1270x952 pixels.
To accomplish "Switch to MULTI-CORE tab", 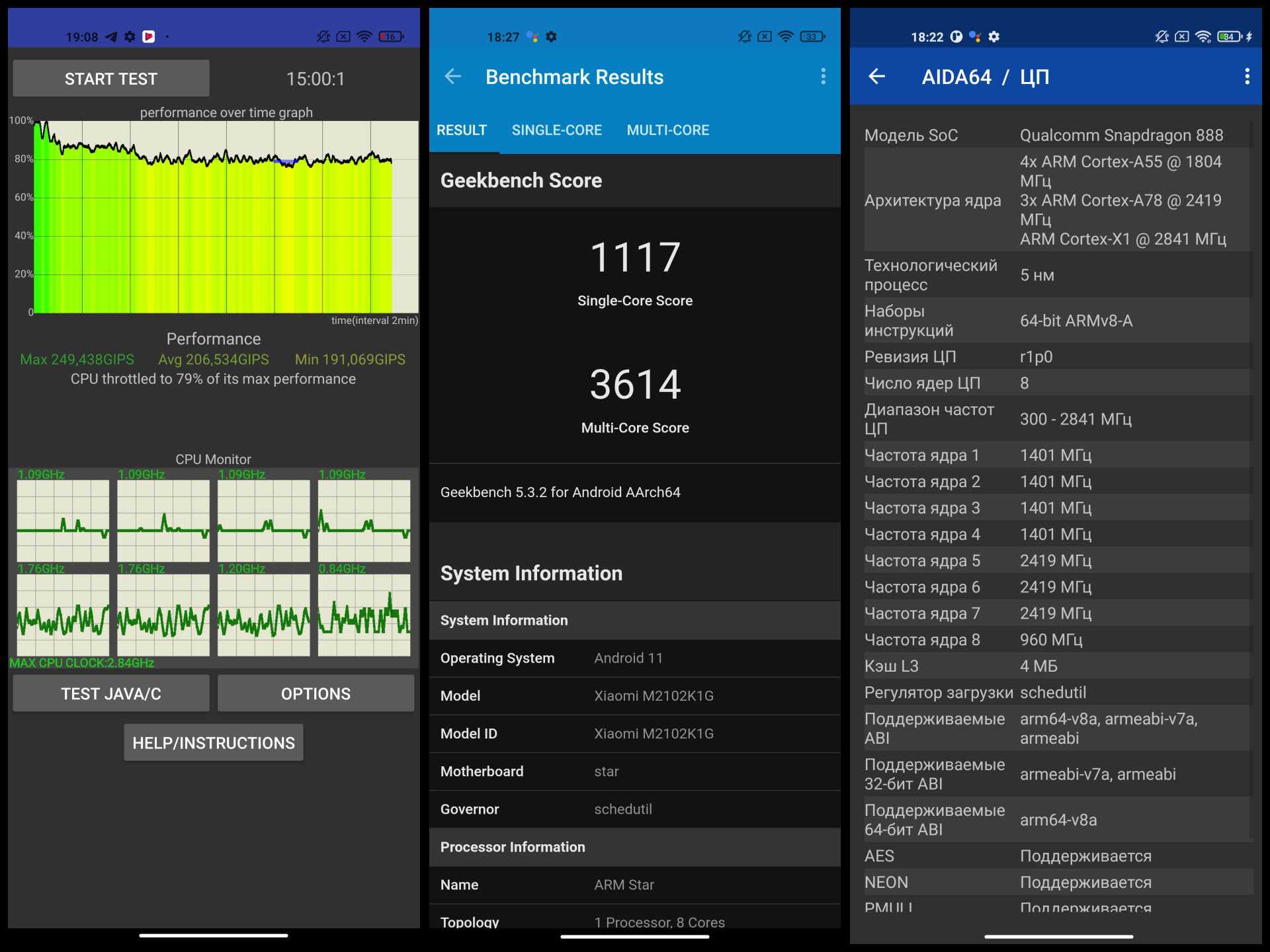I will (667, 130).
